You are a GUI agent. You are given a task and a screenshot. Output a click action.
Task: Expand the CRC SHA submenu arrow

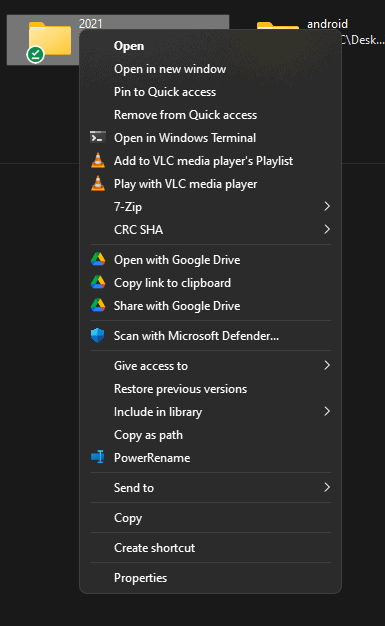[327, 230]
